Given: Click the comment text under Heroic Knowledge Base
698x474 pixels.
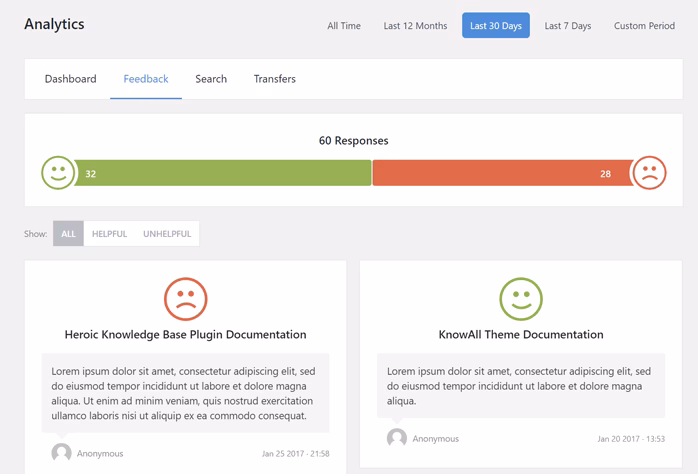Looking at the screenshot, I should point(185,393).
